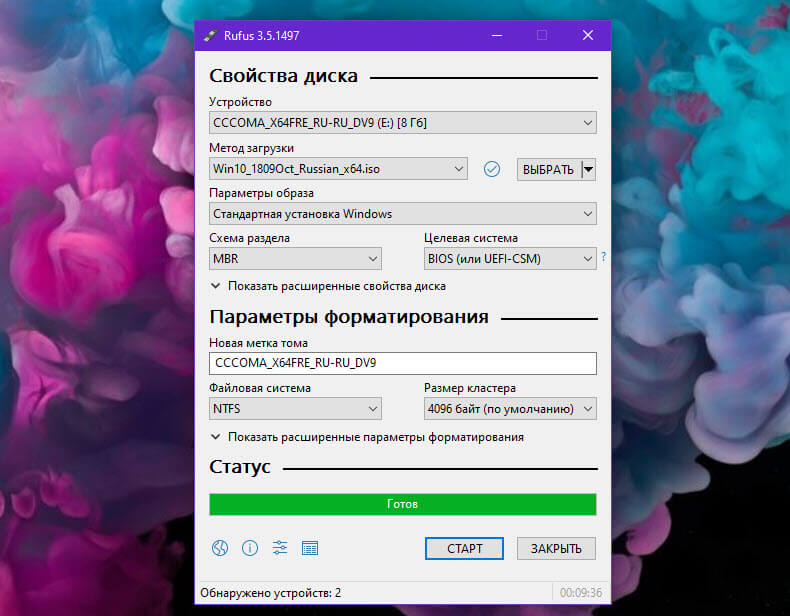Open the cluster size 4096 байт dropdown
790x616 pixels.
click(x=510, y=408)
